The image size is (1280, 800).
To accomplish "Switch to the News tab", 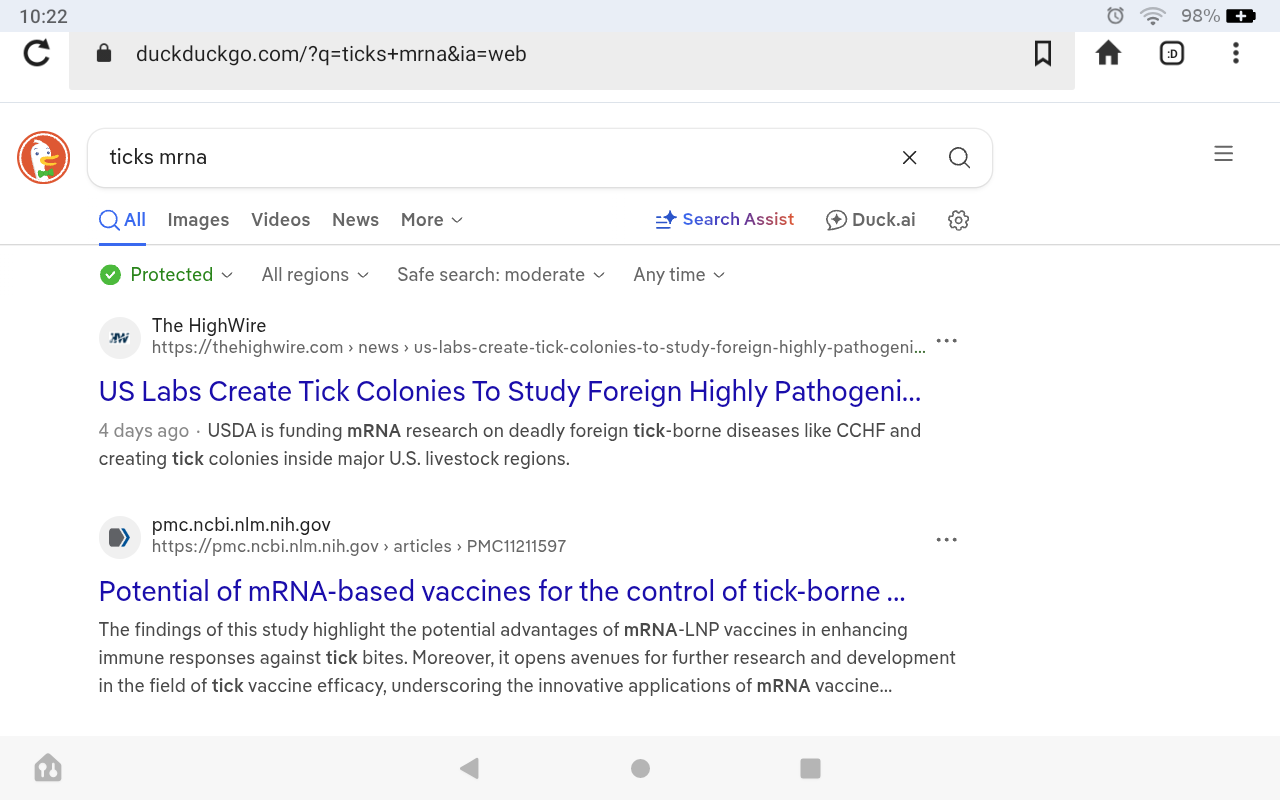I will tap(355, 220).
